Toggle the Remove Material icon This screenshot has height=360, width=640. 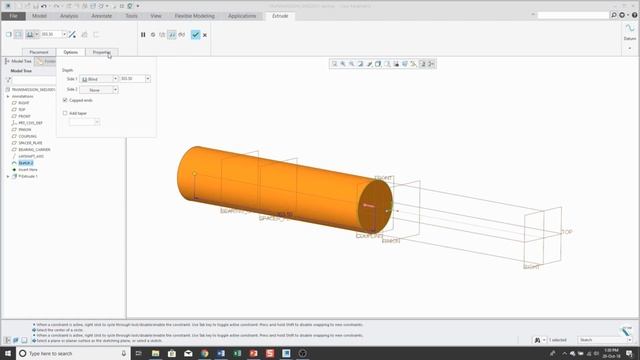pos(84,35)
